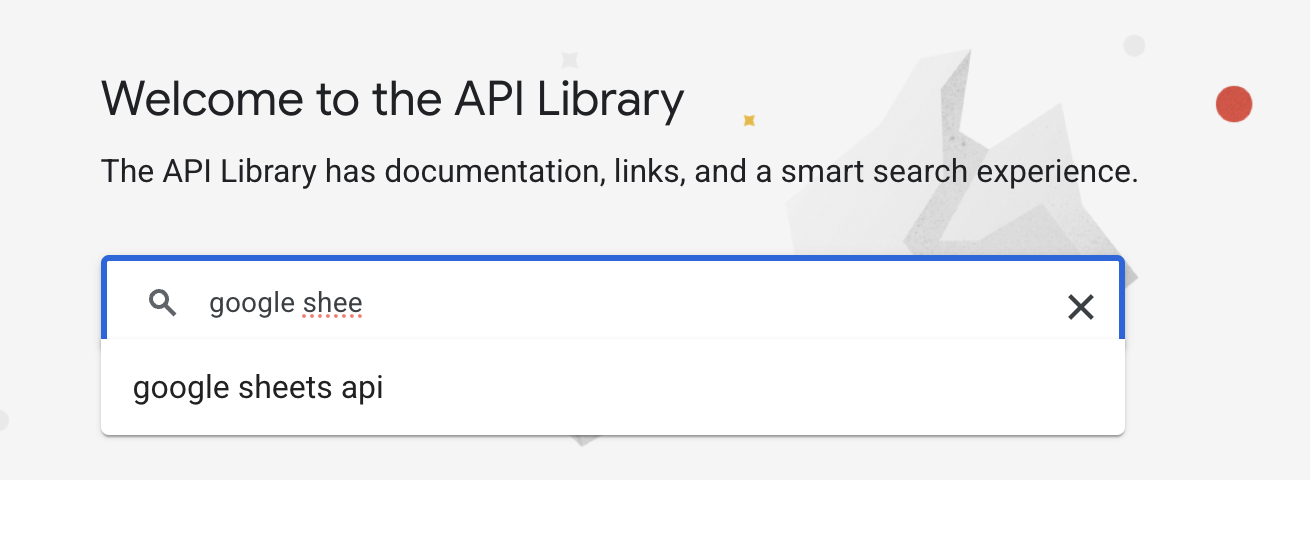Screen dimensions: 1310x538
Task: Focus the 'google shee' search input
Action: (x=613, y=301)
